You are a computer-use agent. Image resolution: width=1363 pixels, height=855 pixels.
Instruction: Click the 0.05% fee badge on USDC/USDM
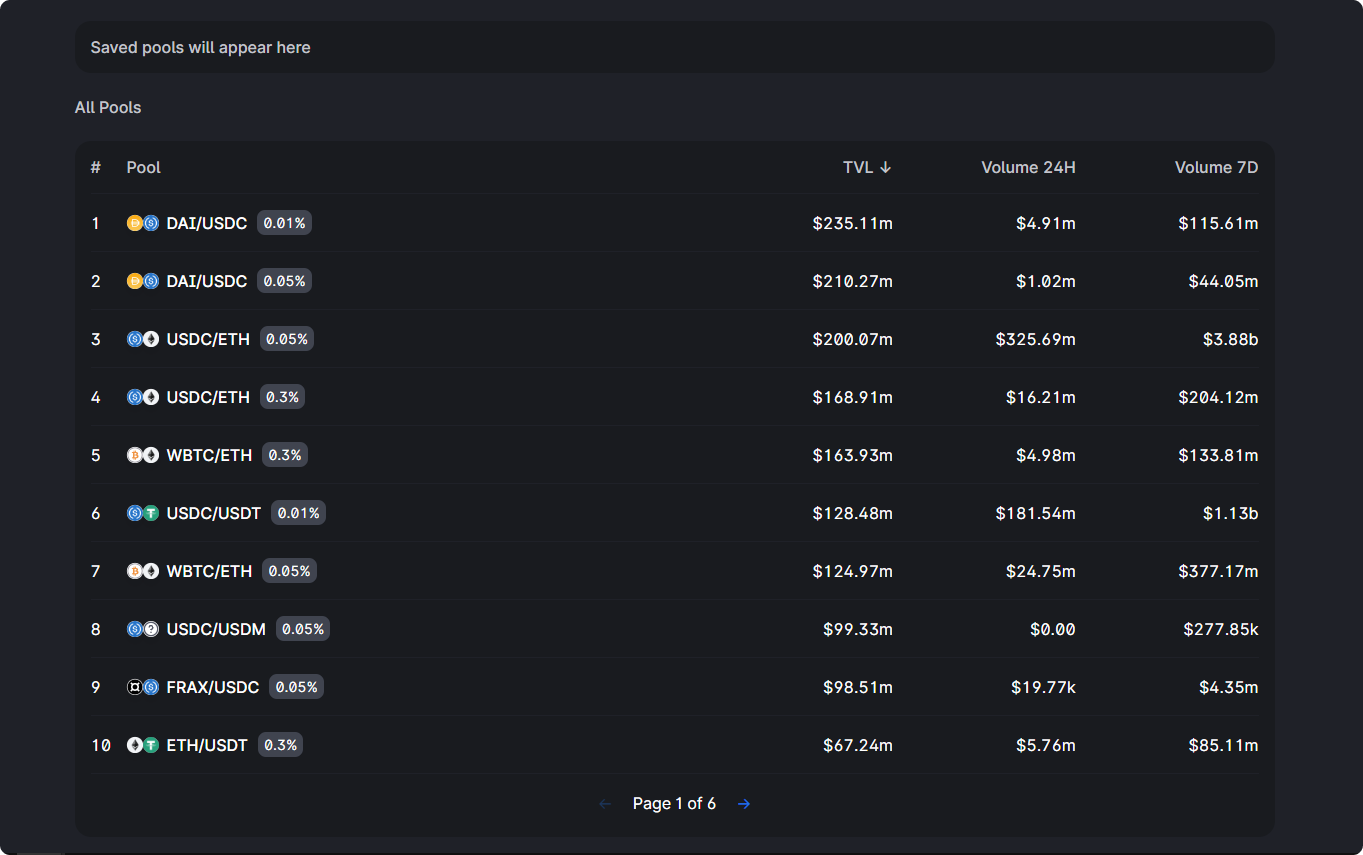tap(303, 629)
